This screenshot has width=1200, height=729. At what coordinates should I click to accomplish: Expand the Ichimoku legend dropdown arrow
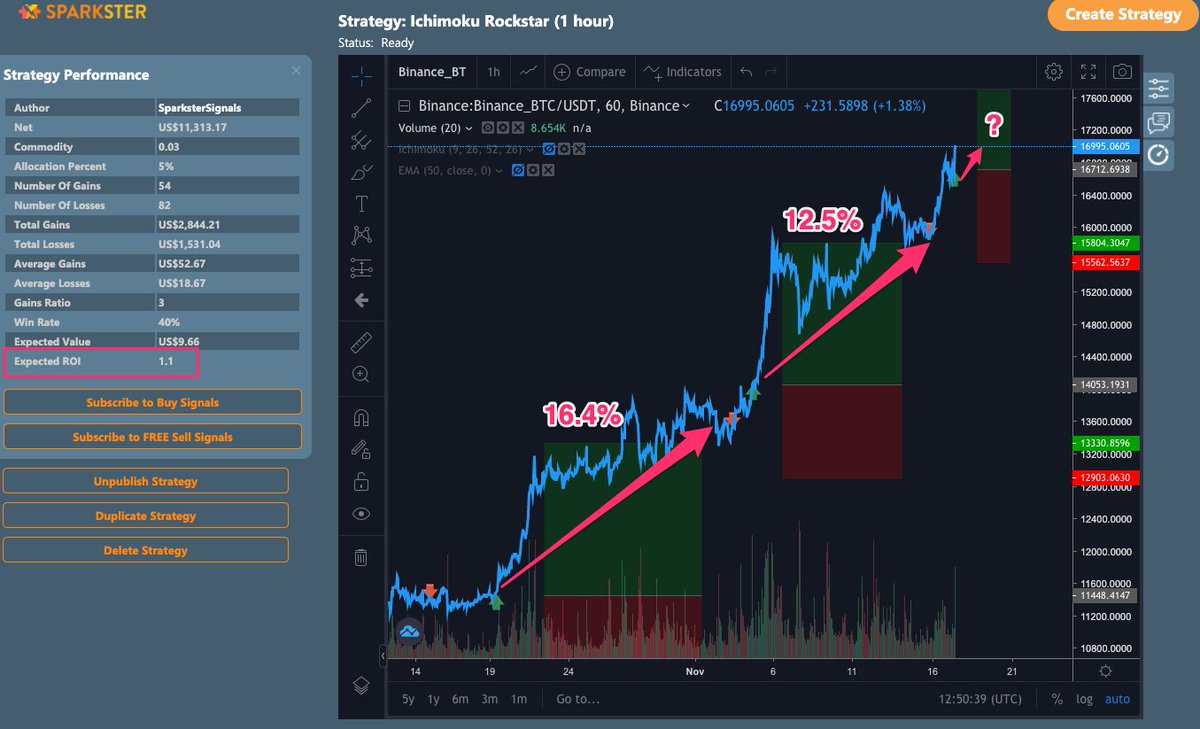(x=530, y=149)
